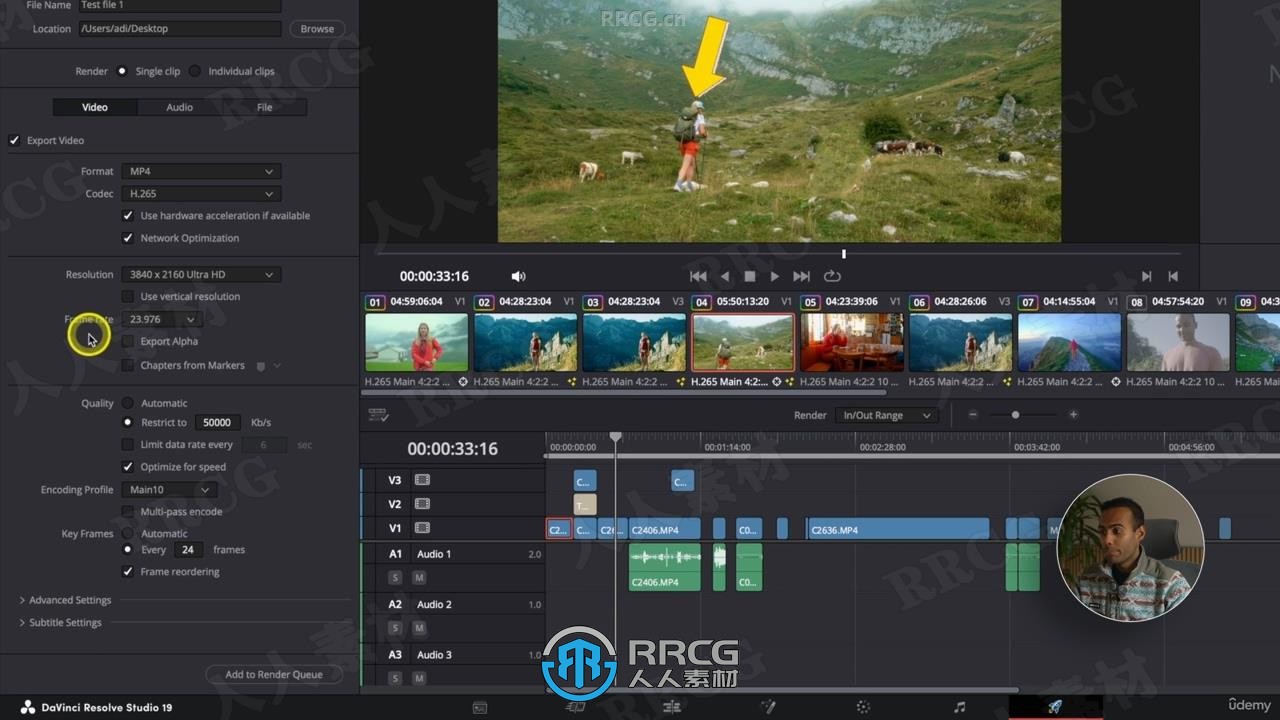
Task: Disable Network Optimization checkbox
Action: tap(127, 238)
